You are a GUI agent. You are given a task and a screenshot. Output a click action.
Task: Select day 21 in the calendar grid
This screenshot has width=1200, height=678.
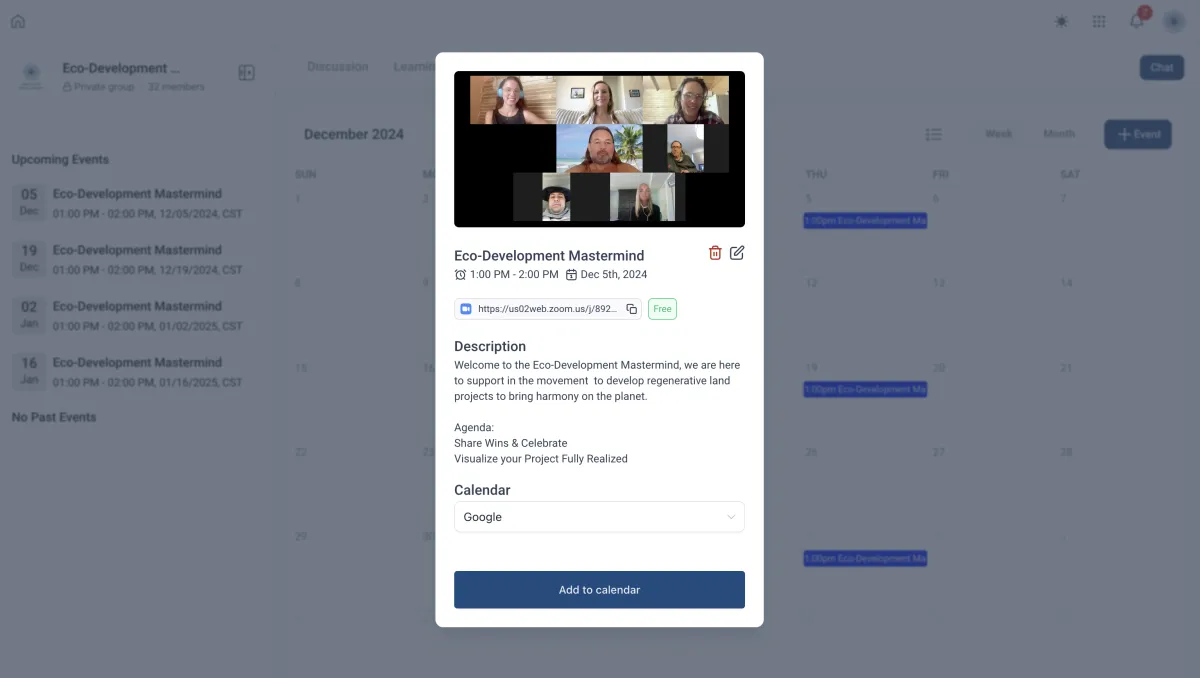click(1067, 368)
